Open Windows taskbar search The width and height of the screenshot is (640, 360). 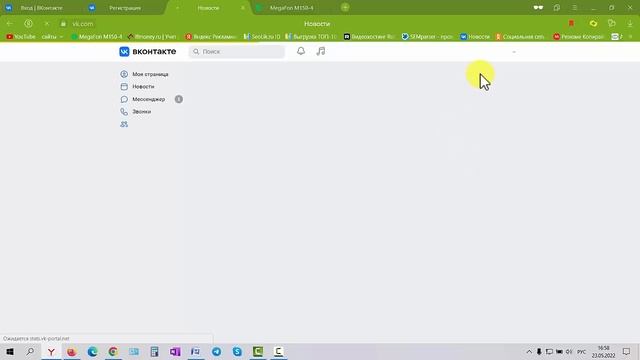click(30, 351)
